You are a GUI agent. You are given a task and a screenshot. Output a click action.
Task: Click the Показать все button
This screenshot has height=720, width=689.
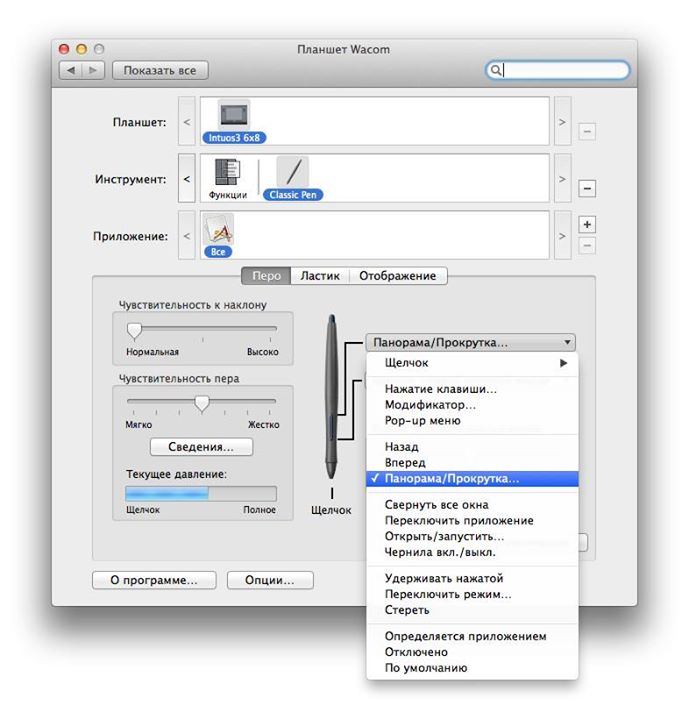[x=160, y=71]
